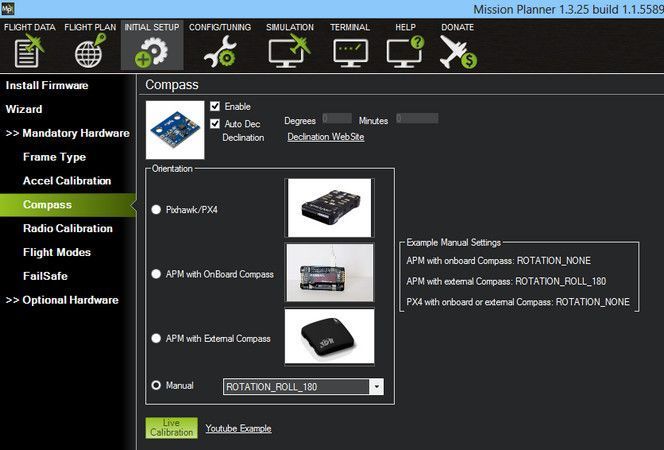Open the Flight Data screen icon
The height and width of the screenshot is (450, 664).
click(29, 51)
